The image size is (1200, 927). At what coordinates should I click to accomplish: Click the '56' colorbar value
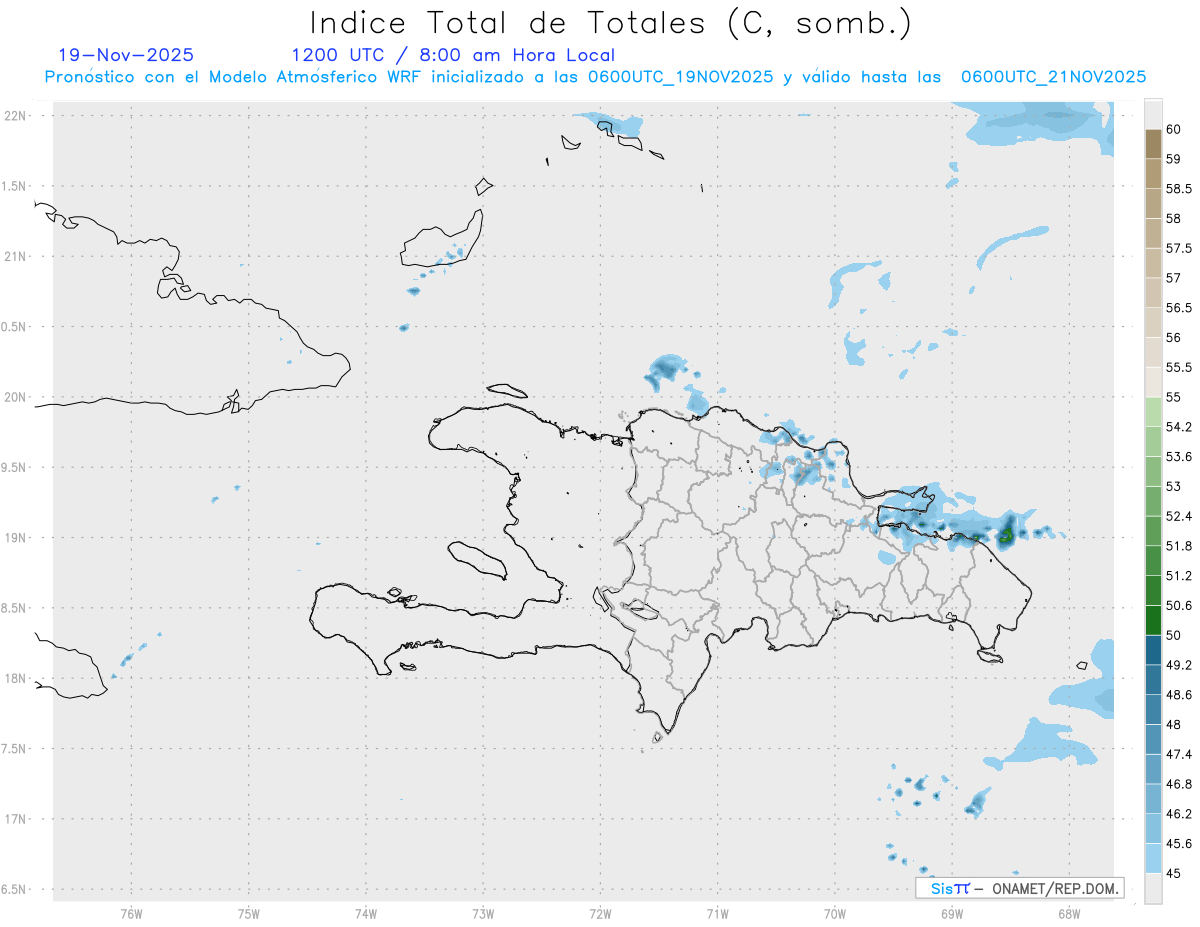coord(1174,337)
